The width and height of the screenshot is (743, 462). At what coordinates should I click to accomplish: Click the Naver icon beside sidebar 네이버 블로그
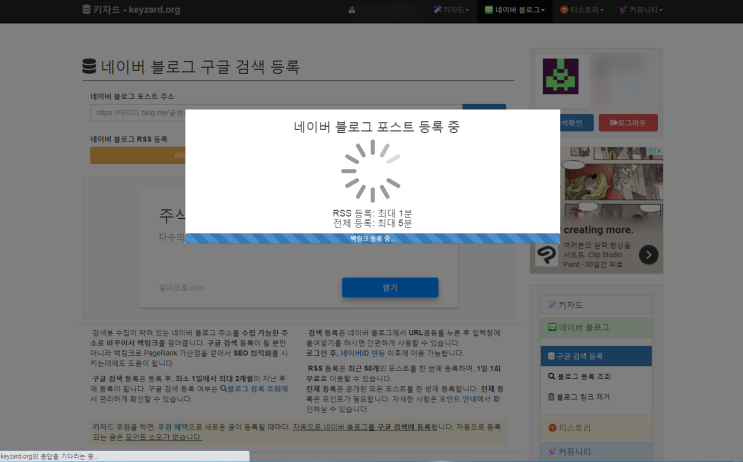tap(552, 327)
